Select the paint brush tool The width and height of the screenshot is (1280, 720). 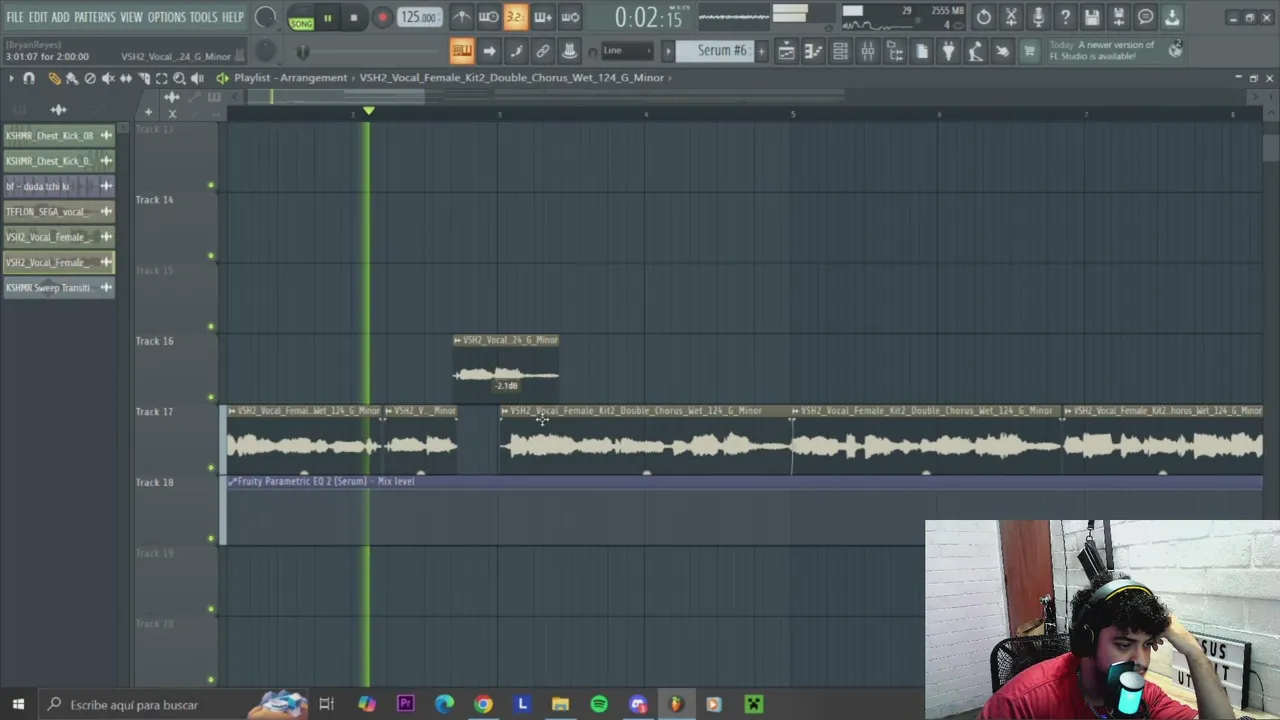(72, 78)
